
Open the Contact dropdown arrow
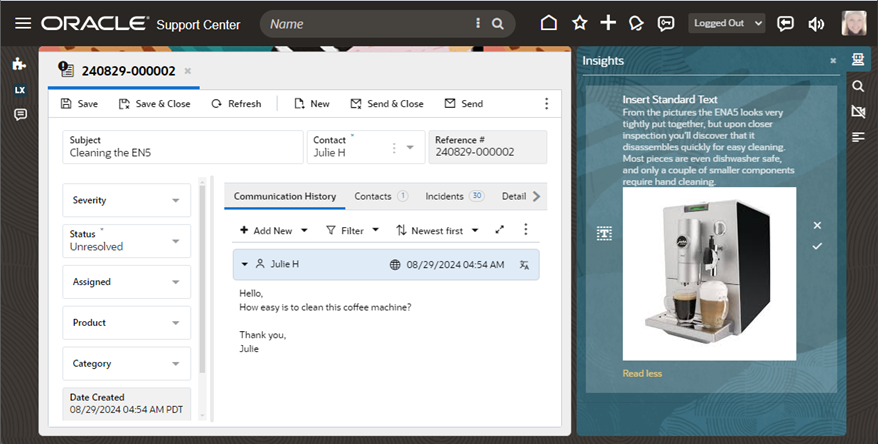click(x=410, y=147)
